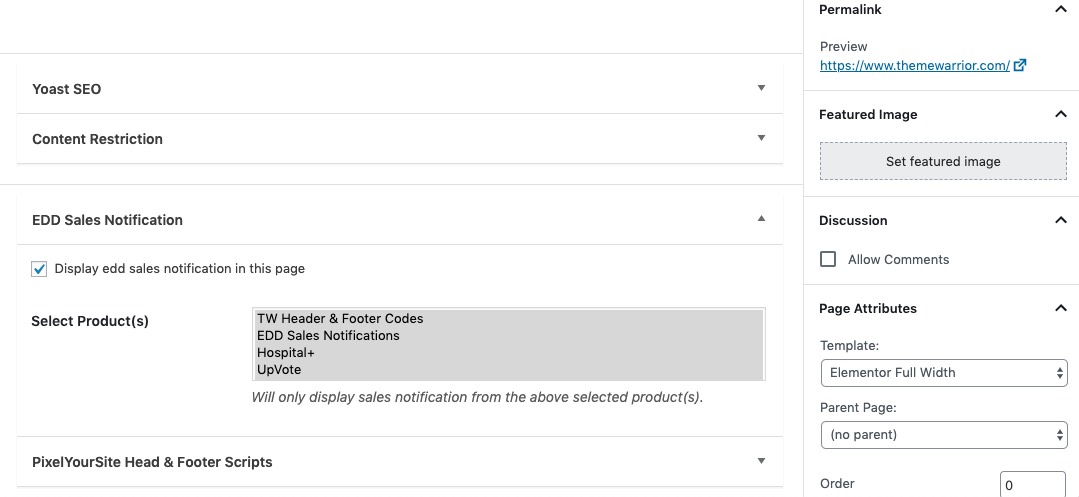Expand the Yoast SEO metabox arrow
1079x497 pixels.
pos(761,88)
